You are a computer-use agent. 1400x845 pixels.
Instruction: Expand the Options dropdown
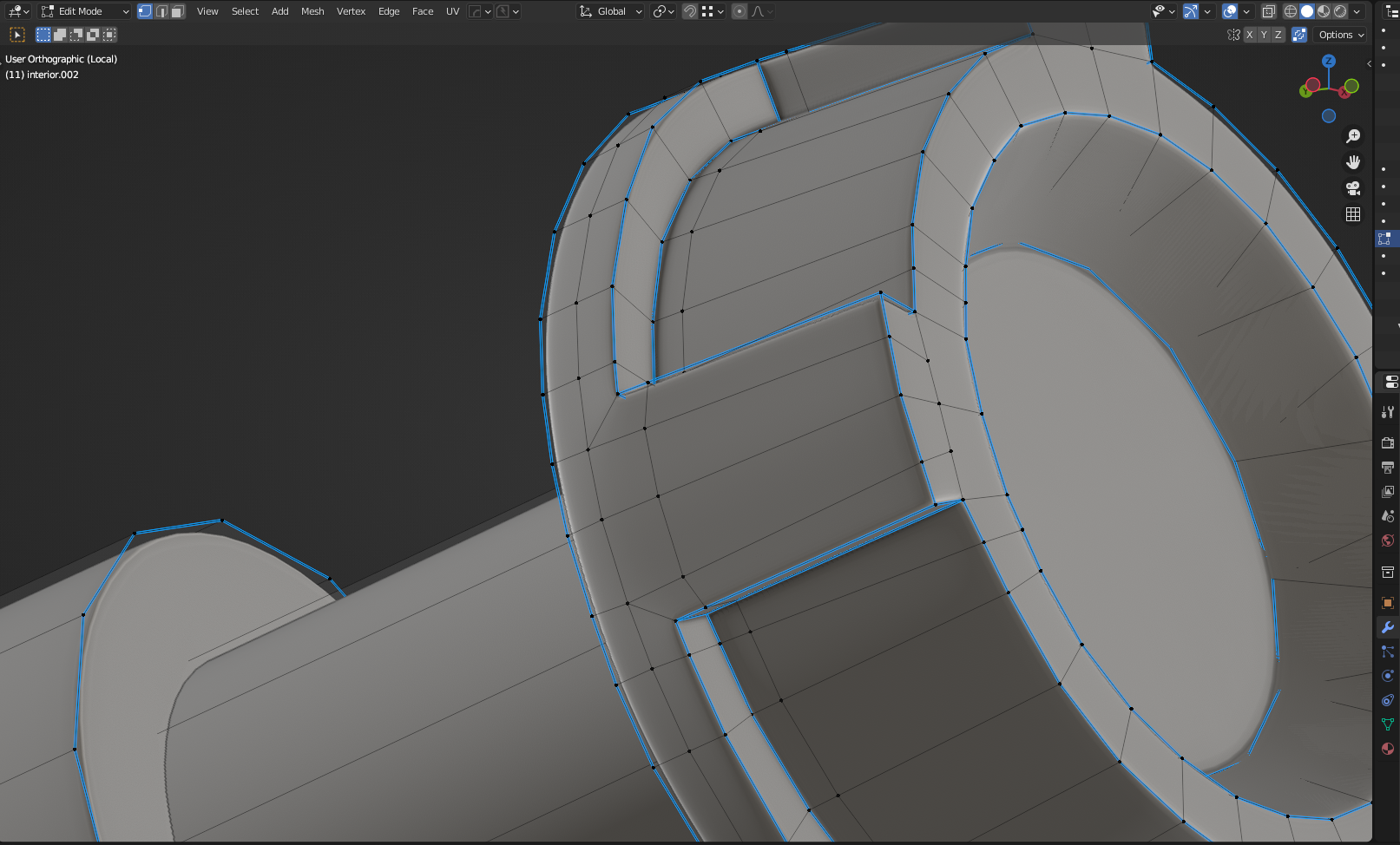tap(1341, 35)
